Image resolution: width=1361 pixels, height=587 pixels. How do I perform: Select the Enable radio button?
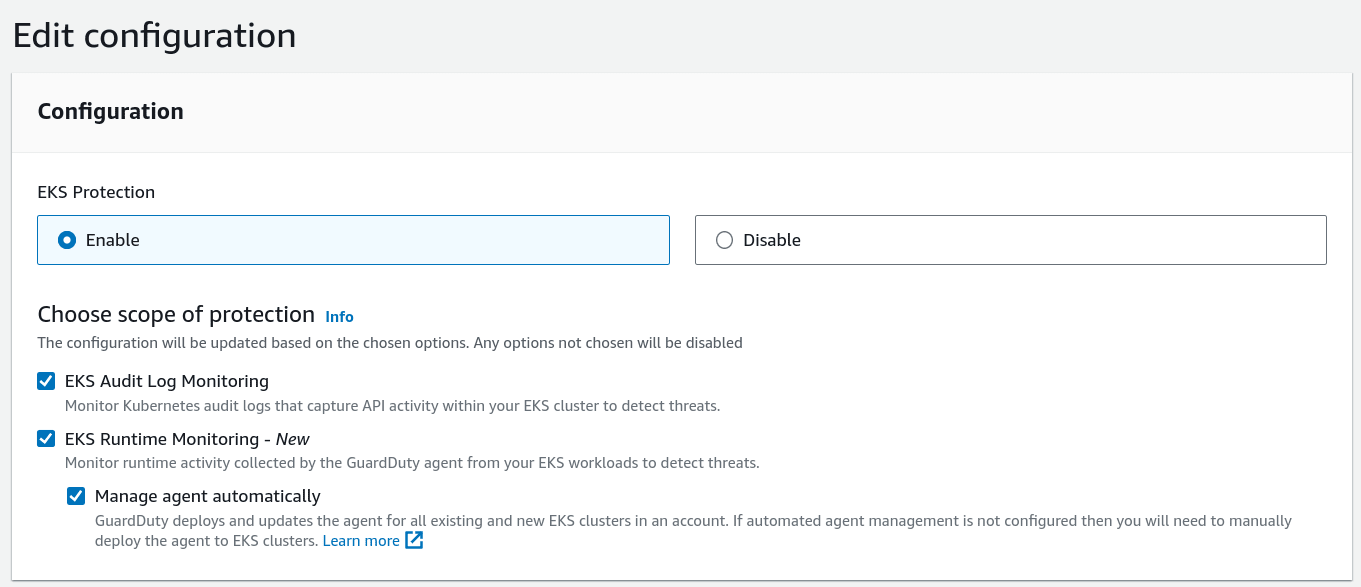tap(67, 240)
